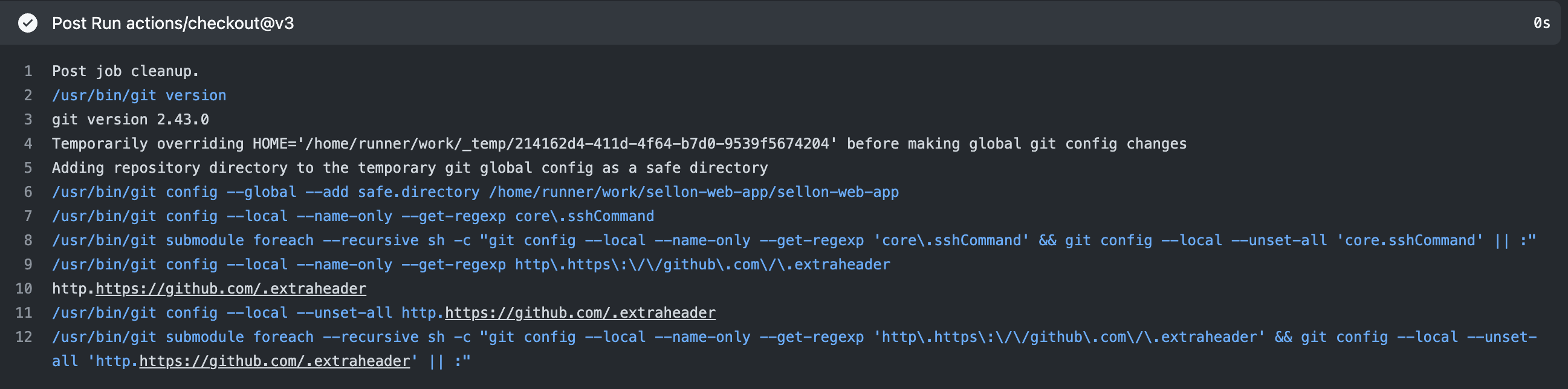Select log line number 5

pos(28,168)
